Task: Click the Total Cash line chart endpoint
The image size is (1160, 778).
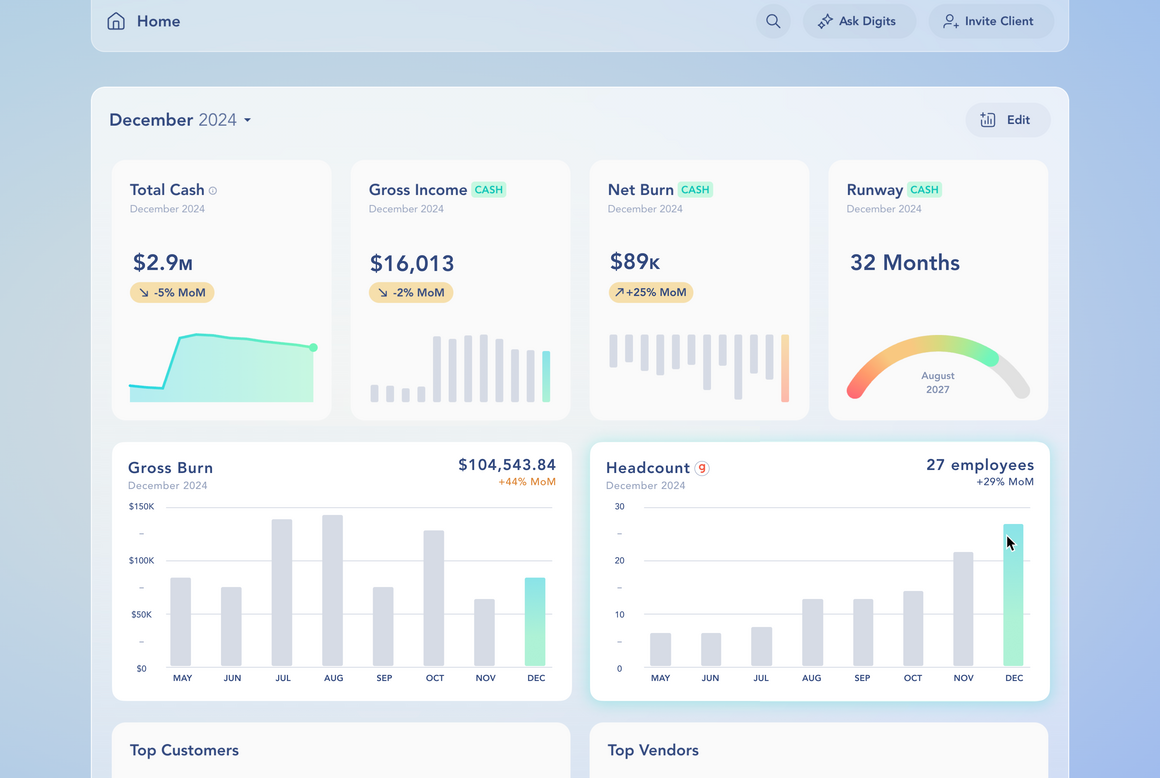Action: 314,348
